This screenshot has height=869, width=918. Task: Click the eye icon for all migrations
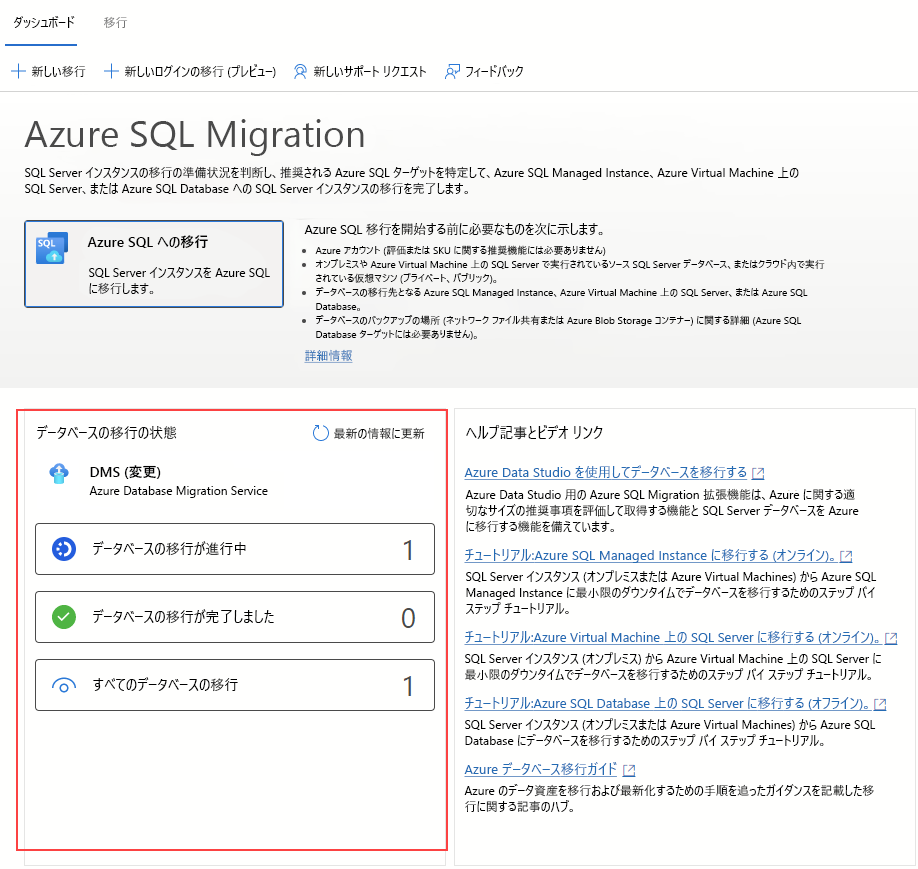[x=64, y=685]
